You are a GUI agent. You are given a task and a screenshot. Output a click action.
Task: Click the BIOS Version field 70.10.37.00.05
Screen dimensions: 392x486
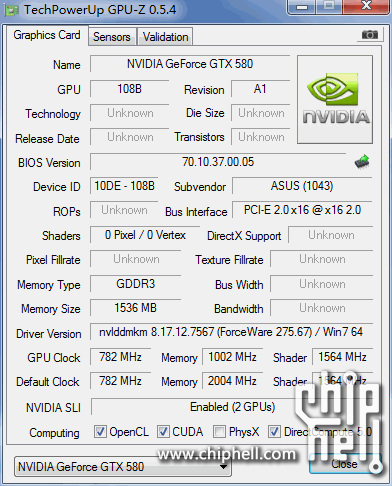[218, 162]
